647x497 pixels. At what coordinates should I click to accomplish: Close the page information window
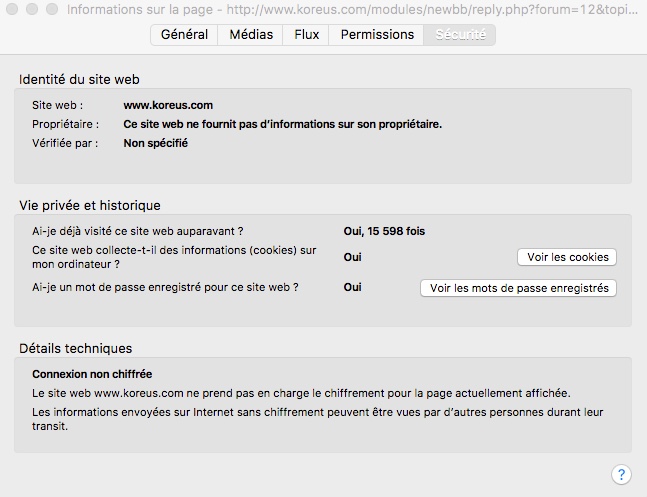[x=12, y=9]
